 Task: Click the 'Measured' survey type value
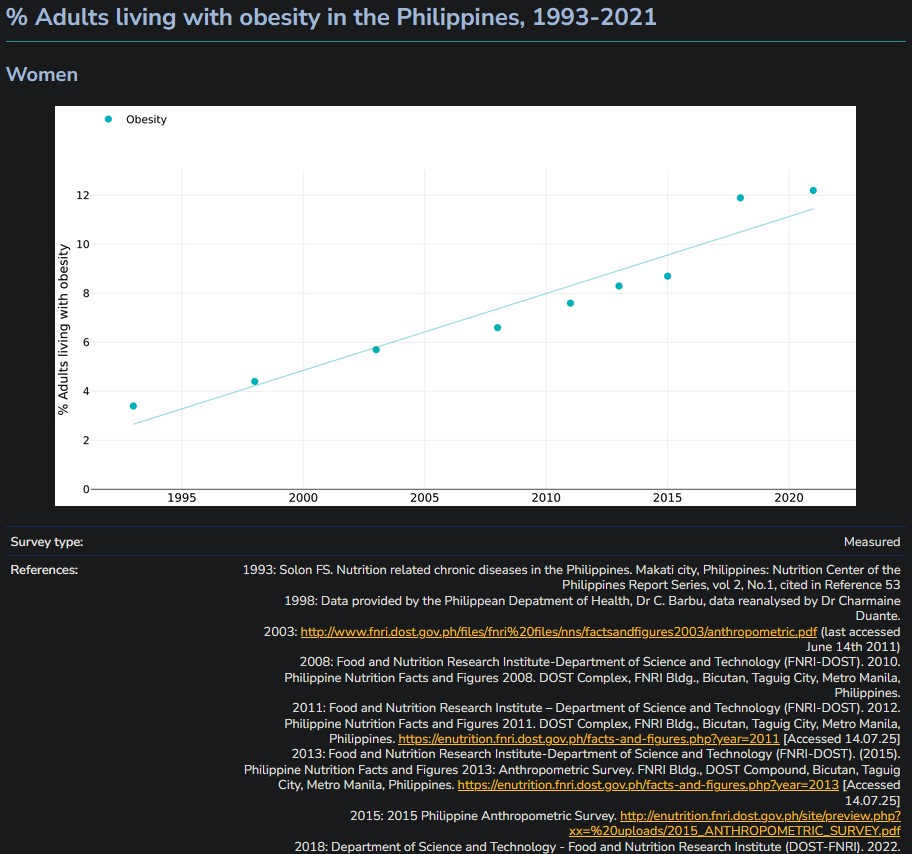pyautogui.click(x=872, y=542)
